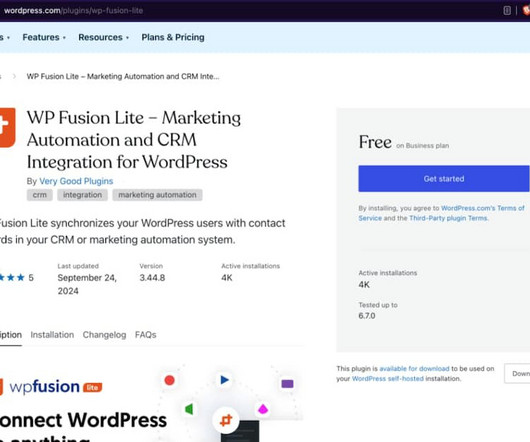This screenshot has height=442, width=530.
Task: Select the integration tag
Action: click(x=82, y=195)
